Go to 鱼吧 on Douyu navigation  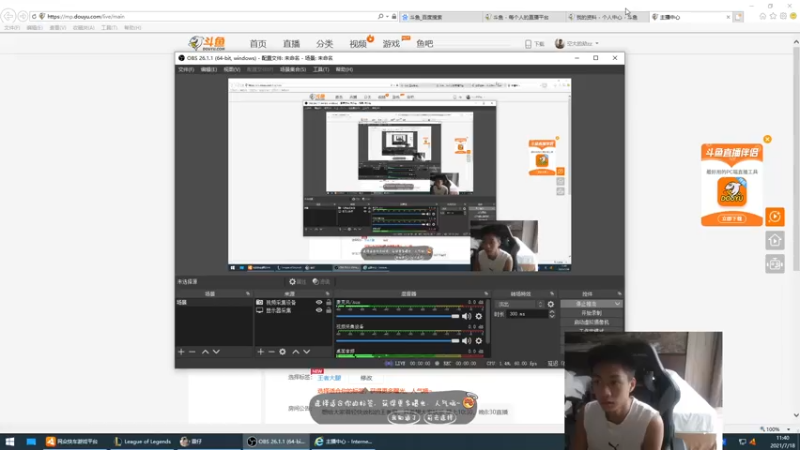coord(424,44)
